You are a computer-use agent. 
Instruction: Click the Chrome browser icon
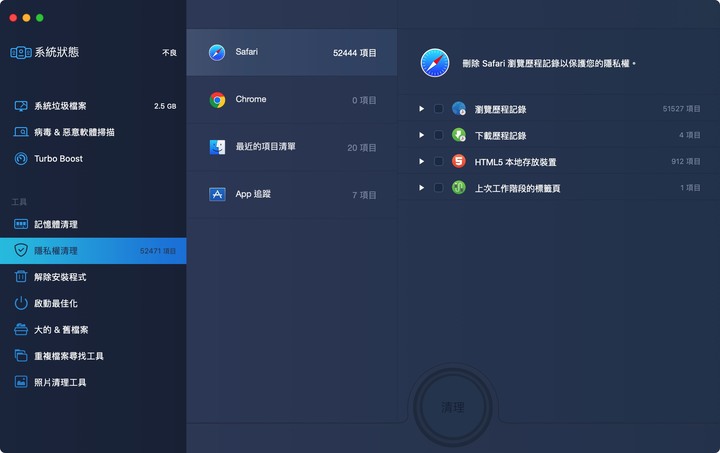(217, 100)
